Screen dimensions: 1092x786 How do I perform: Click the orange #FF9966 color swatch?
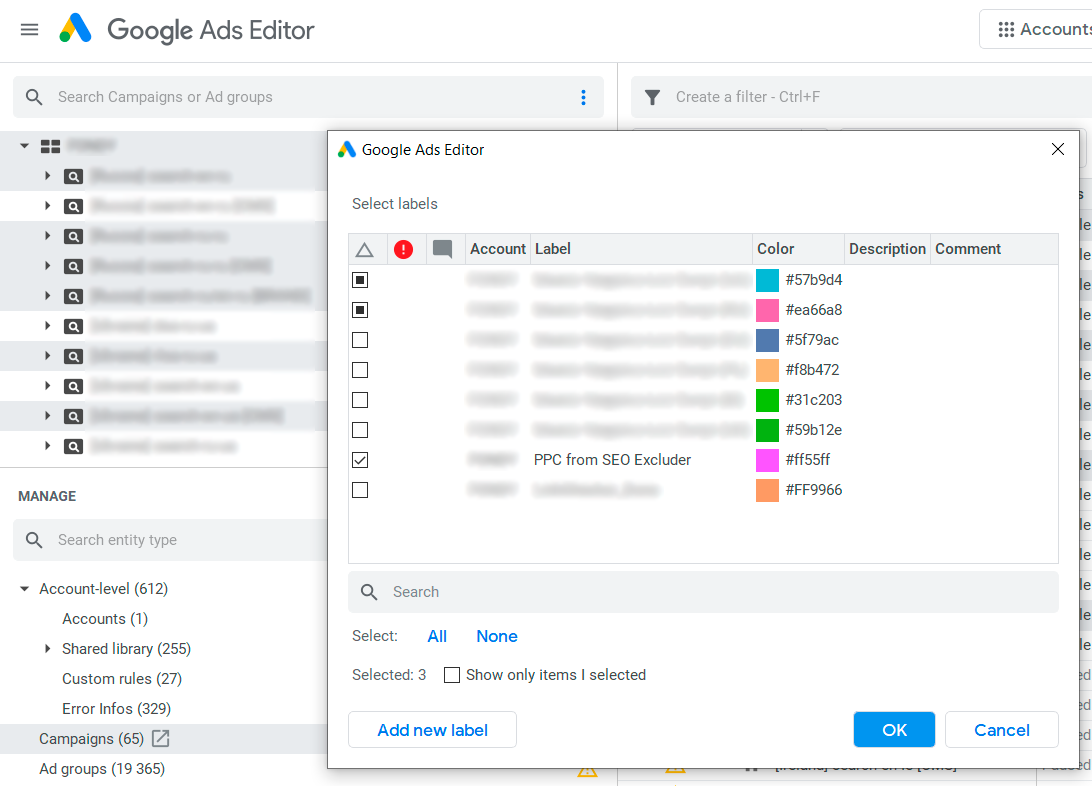click(x=767, y=490)
